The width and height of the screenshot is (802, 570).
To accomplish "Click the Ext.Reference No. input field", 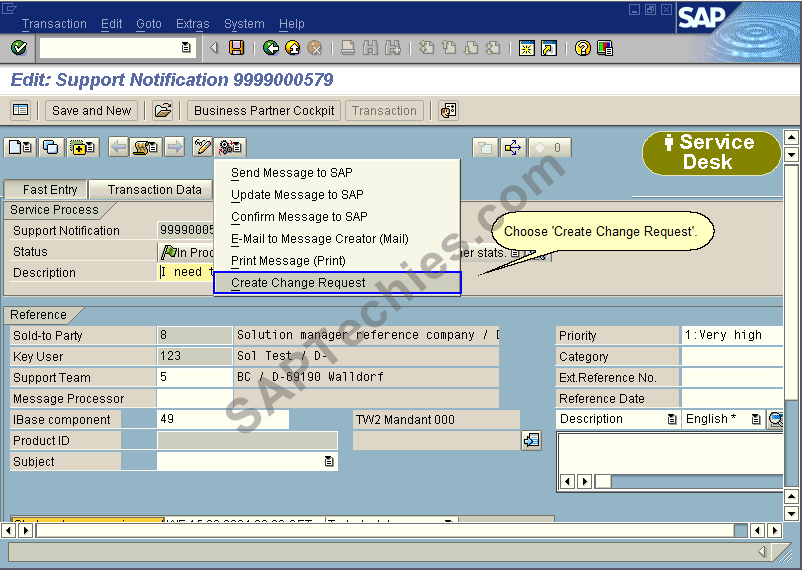I will point(732,377).
